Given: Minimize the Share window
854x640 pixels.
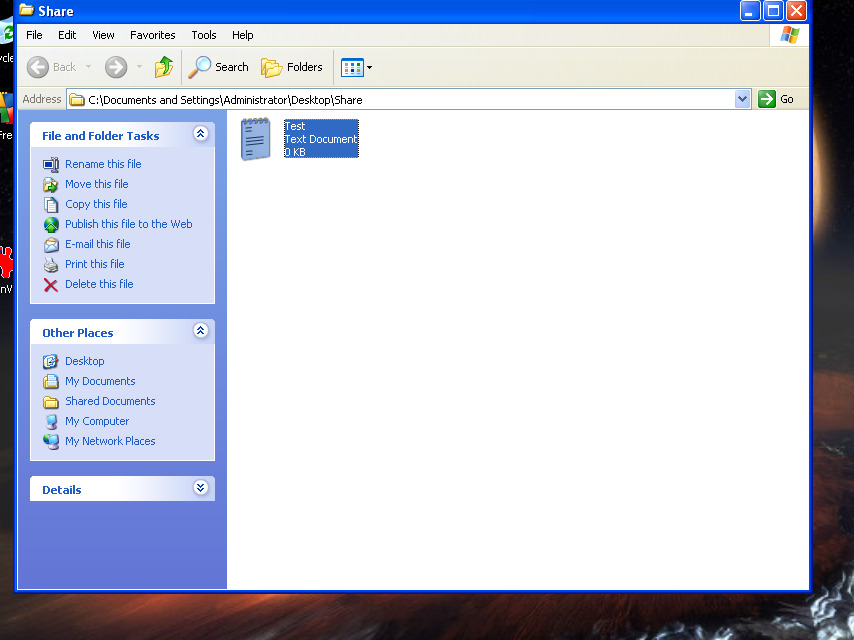Looking at the screenshot, I should tap(749, 10).
